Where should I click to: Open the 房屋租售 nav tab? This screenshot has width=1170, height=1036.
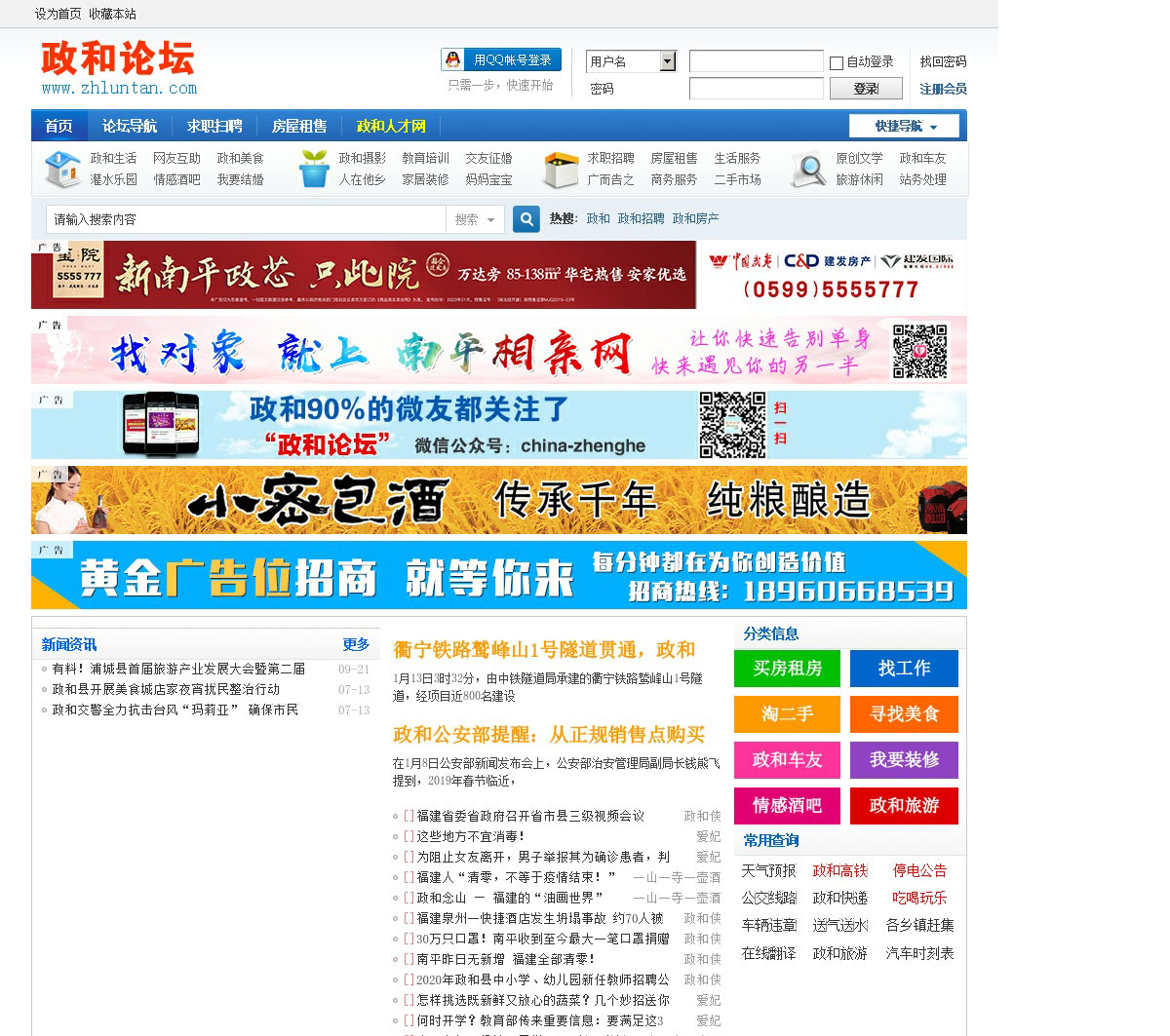point(299,126)
